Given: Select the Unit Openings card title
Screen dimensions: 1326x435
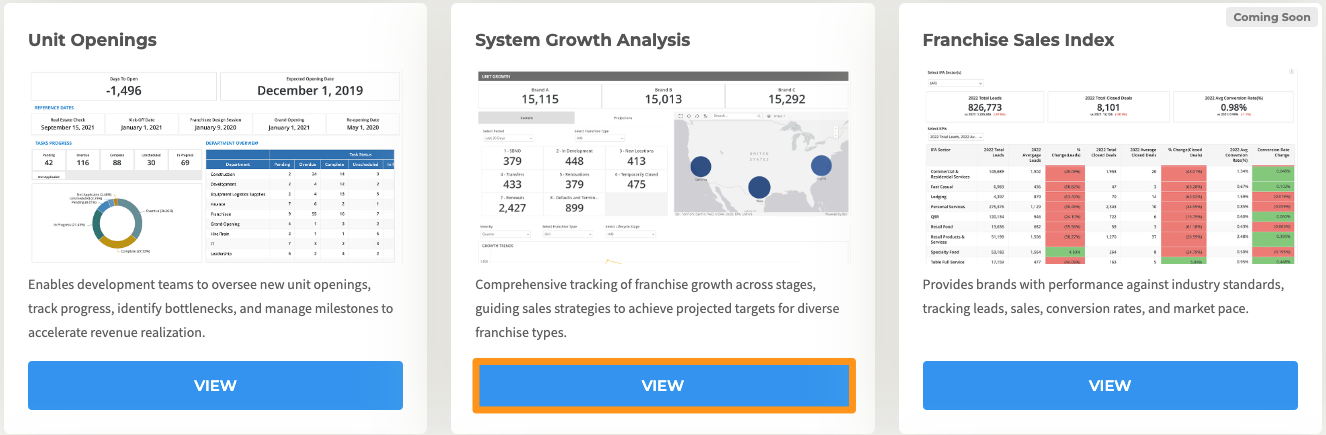Looking at the screenshot, I should coord(93,41).
